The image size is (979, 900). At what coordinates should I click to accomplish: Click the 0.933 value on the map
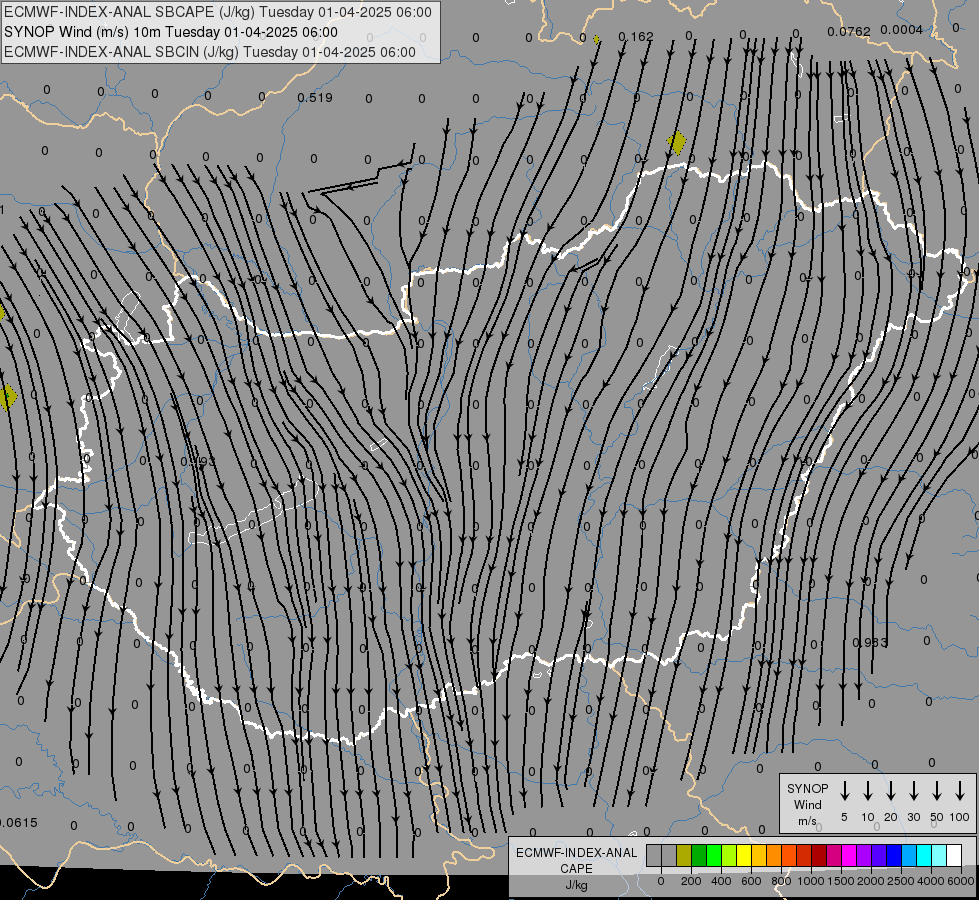pyautogui.click(x=870, y=643)
